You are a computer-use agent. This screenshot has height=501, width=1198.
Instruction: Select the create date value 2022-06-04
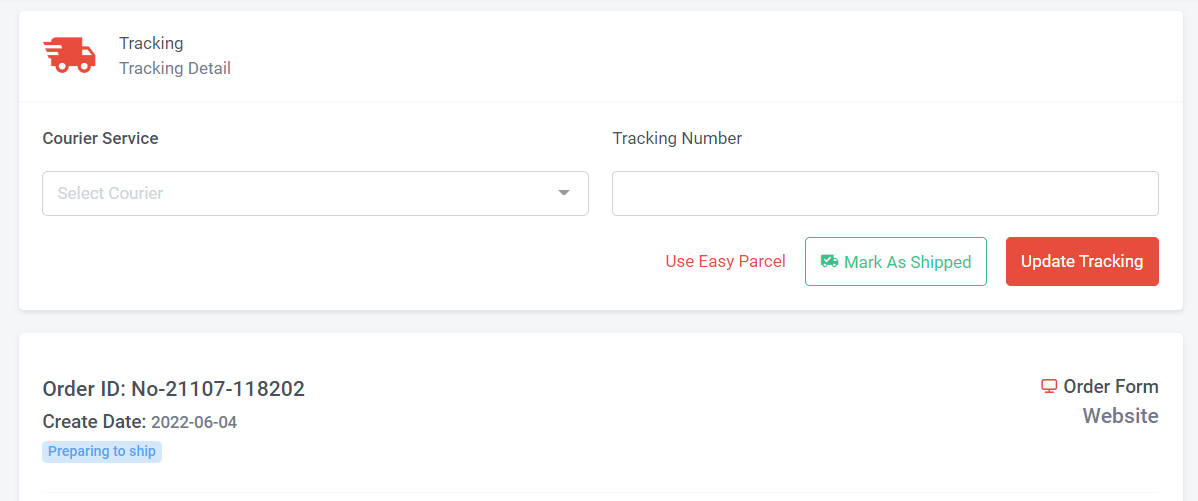click(194, 422)
